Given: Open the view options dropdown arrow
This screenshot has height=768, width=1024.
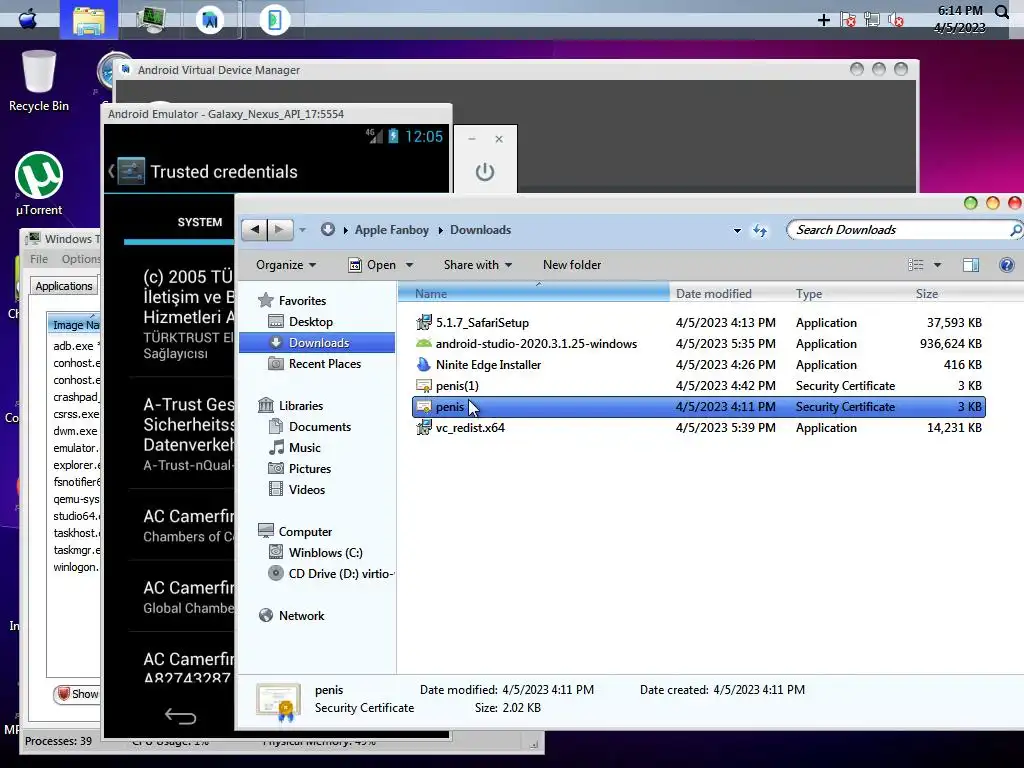Looking at the screenshot, I should click(937, 265).
